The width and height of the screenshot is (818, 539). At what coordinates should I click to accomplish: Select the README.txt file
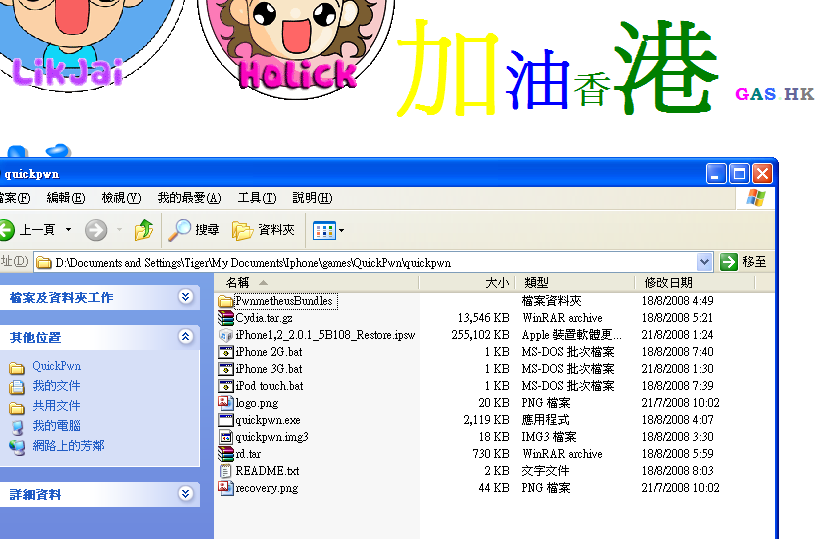[x=266, y=471]
